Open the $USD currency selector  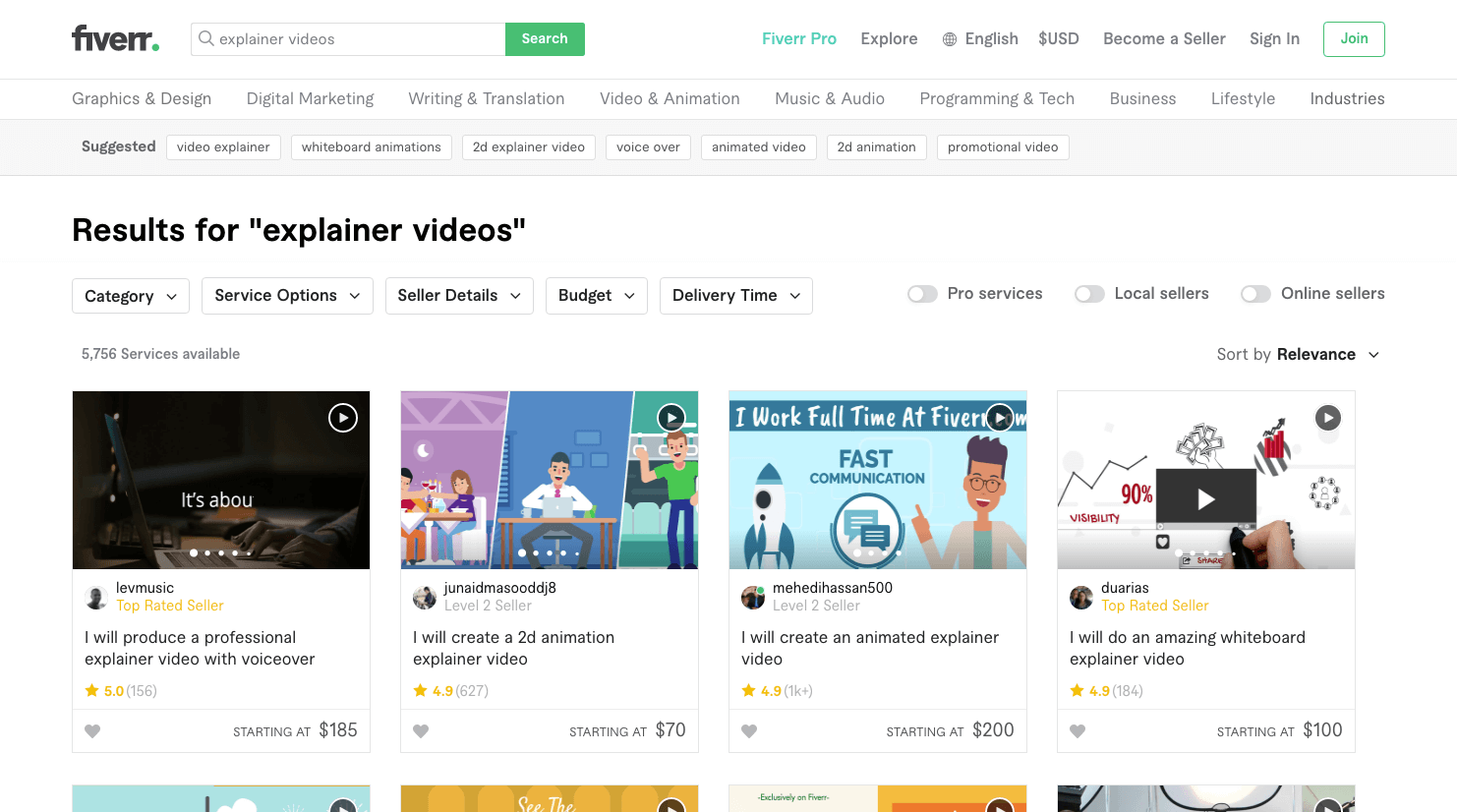point(1059,38)
